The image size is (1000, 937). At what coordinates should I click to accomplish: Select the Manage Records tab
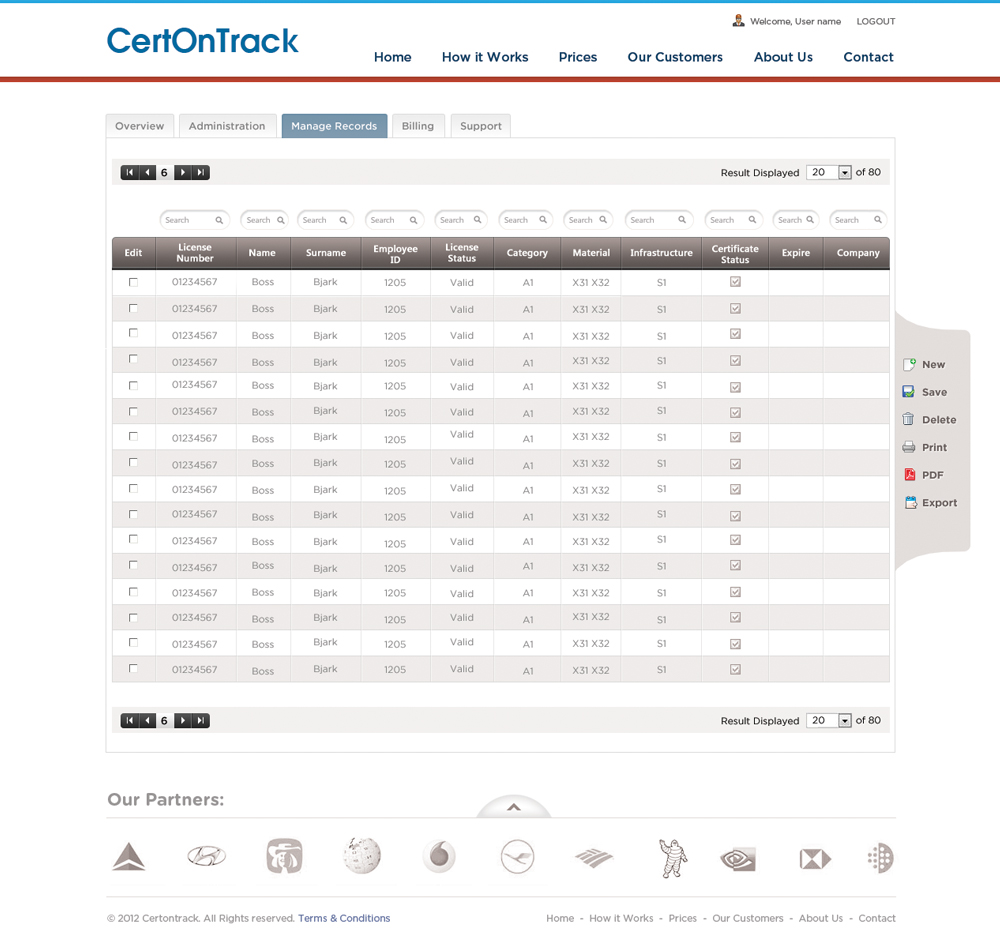(334, 126)
